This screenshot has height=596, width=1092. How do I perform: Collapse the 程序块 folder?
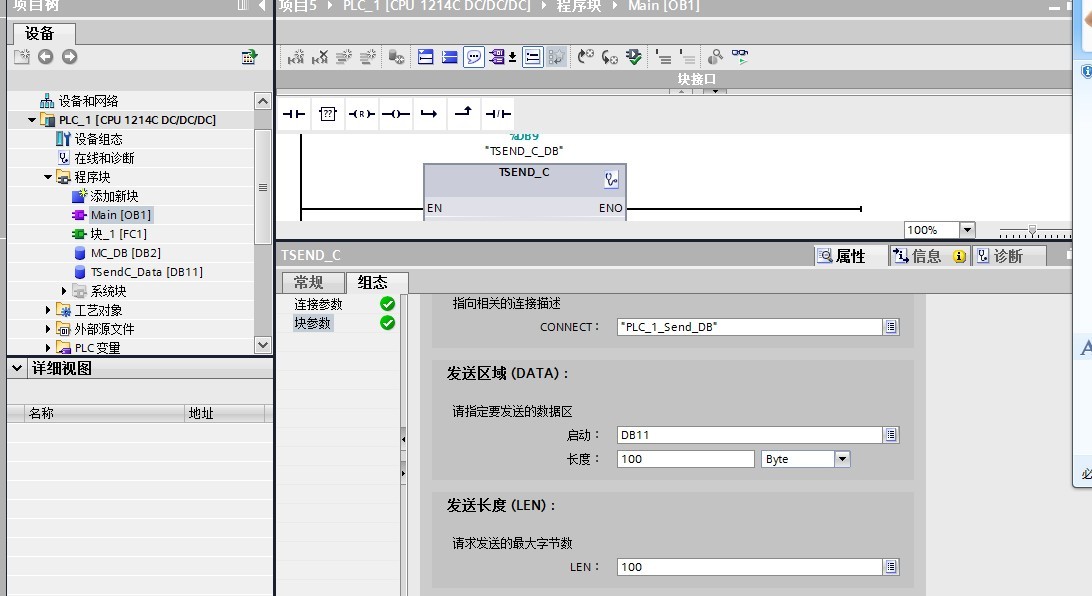(47, 177)
